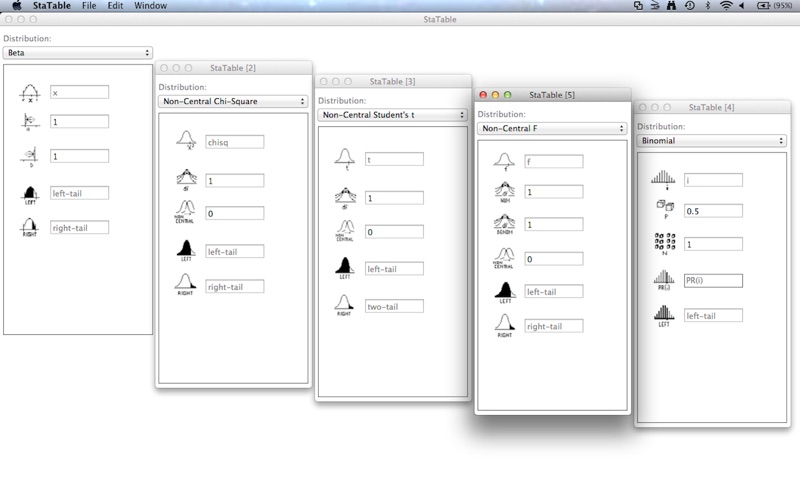Click the degrees of freedom icon in StaTable [2]
The height and width of the screenshot is (500, 800).
pyautogui.click(x=186, y=180)
